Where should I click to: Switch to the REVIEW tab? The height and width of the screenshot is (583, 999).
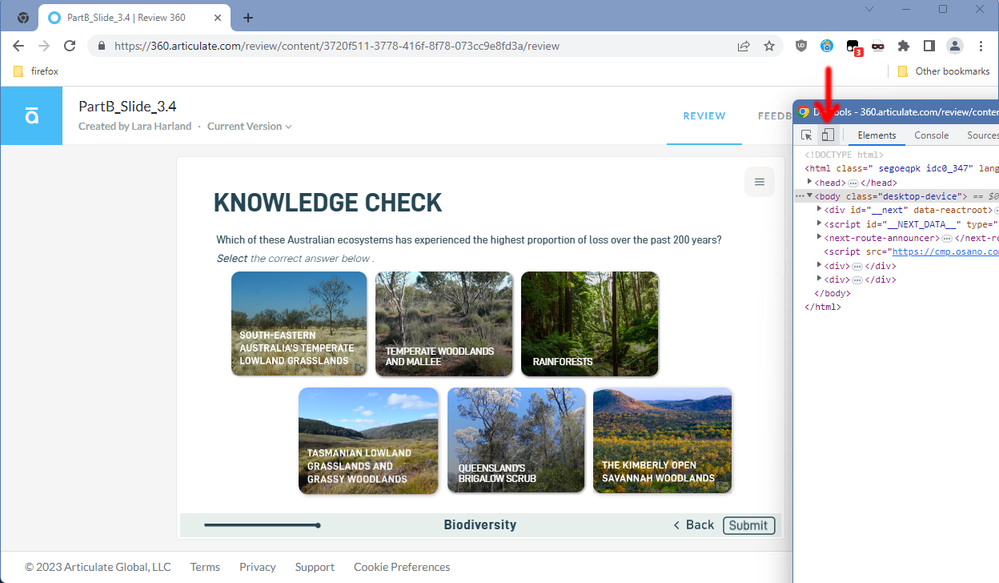[704, 116]
